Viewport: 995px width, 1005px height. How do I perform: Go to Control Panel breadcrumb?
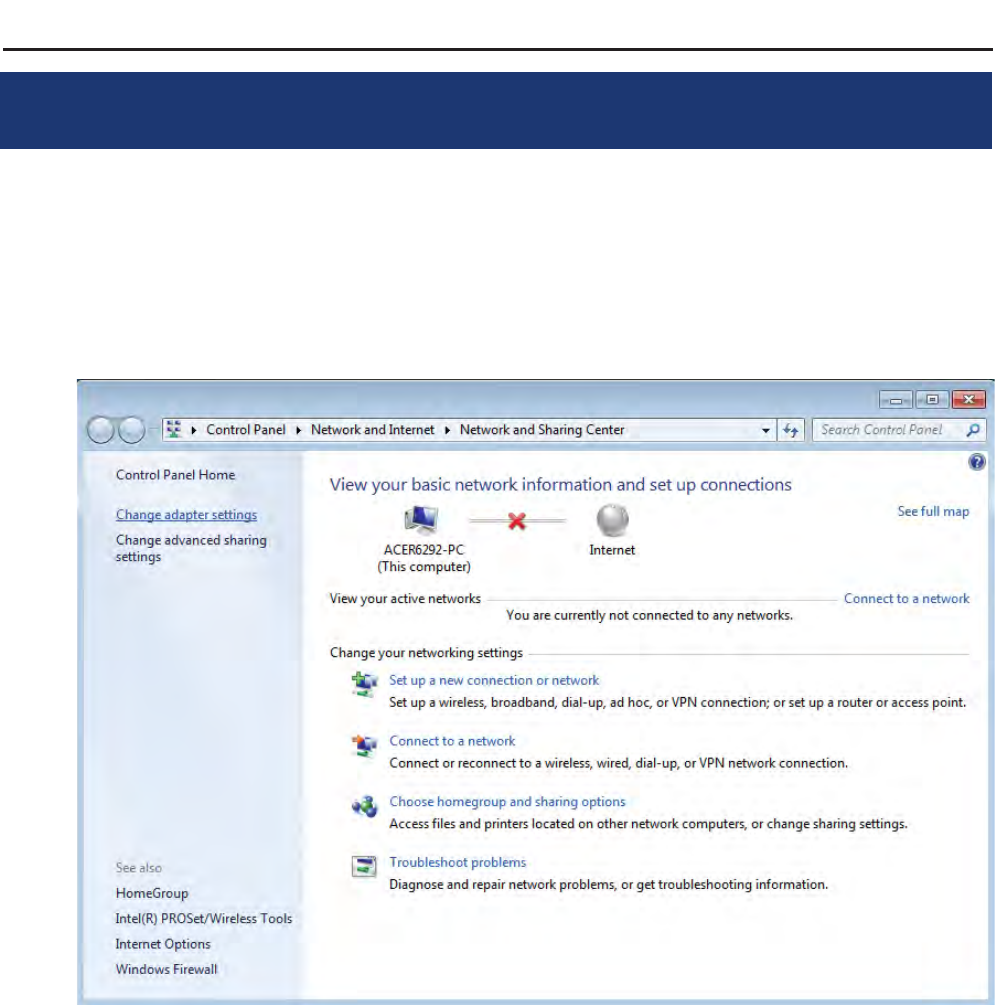(x=246, y=430)
